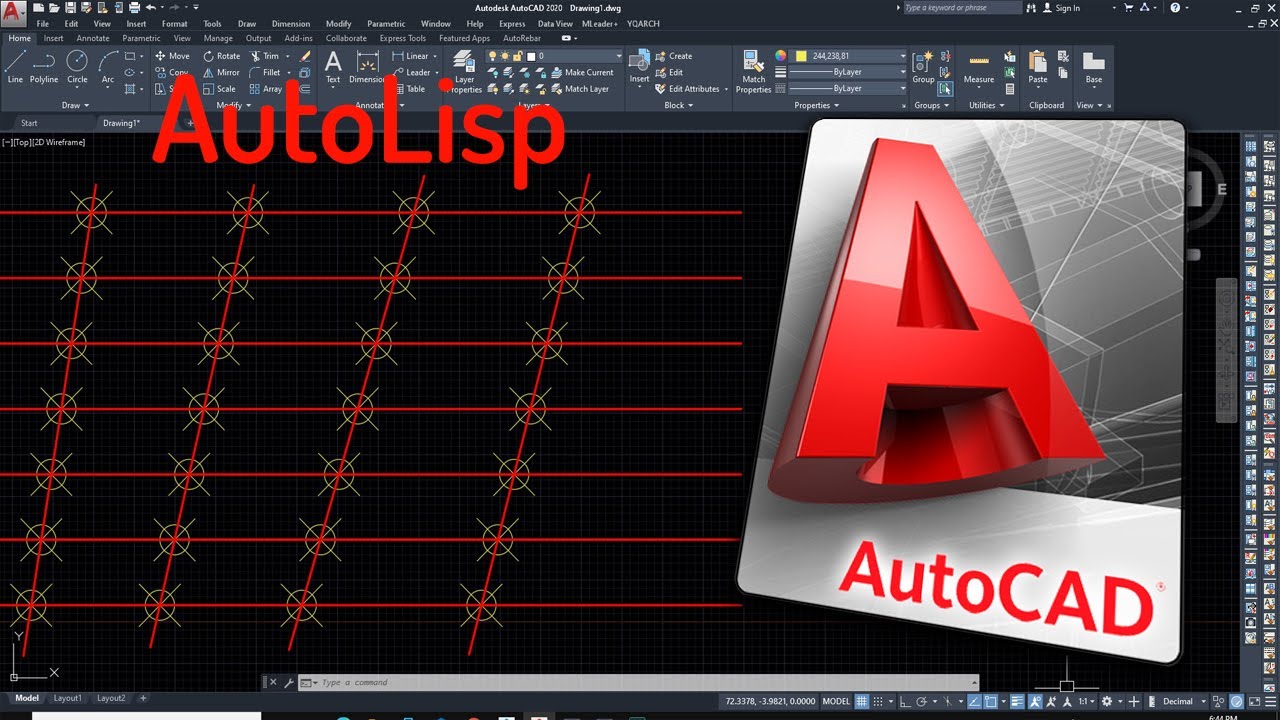This screenshot has width=1280, height=720.
Task: Click the Measure tool
Action: (x=979, y=67)
